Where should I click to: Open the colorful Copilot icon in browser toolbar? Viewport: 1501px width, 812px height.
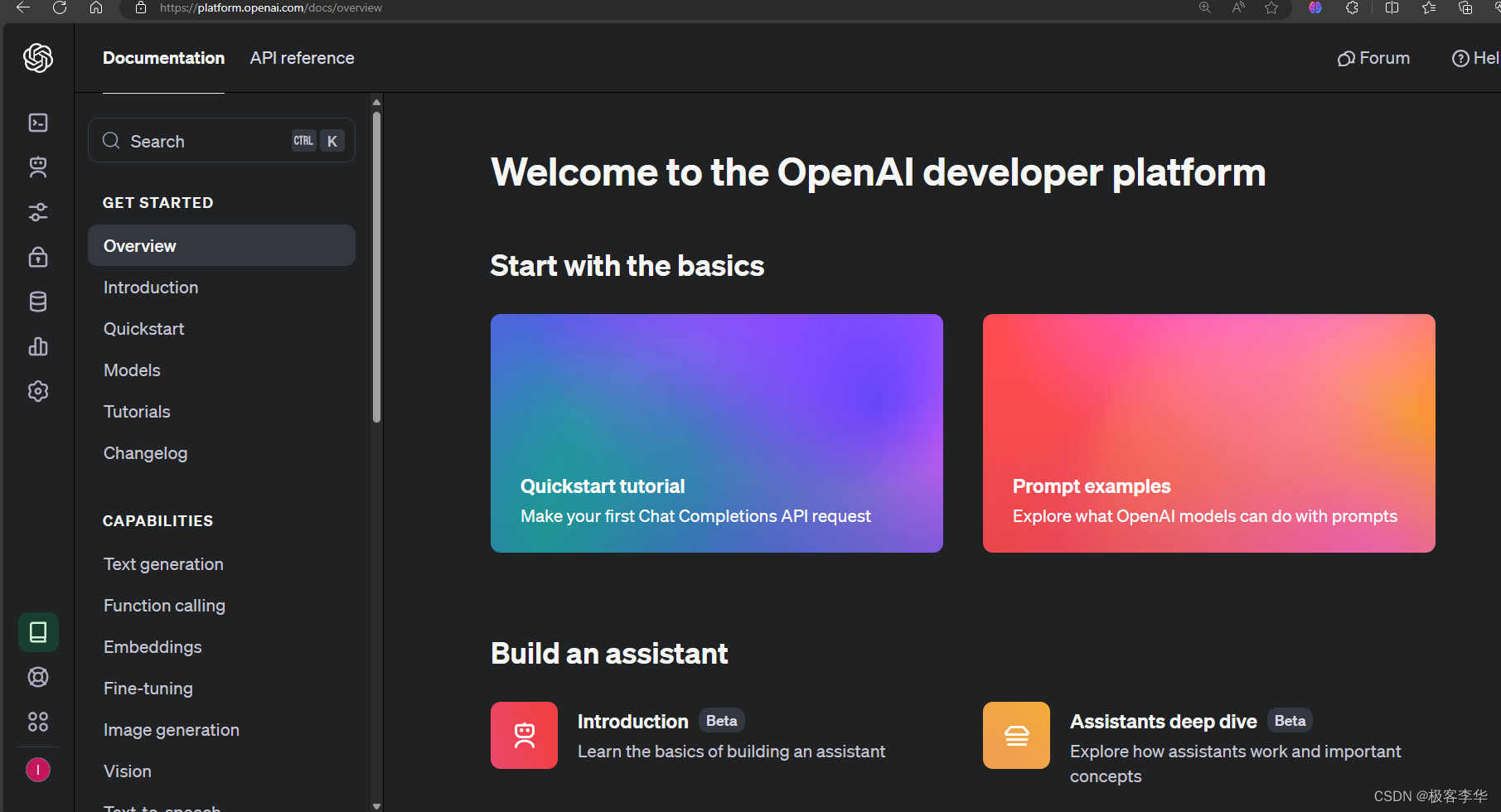pyautogui.click(x=1315, y=7)
